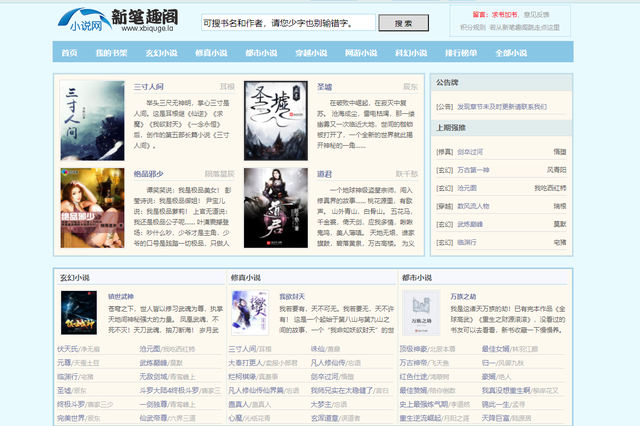Click the 圣墟 book cover
The height and width of the screenshot is (426, 640).
pyautogui.click(x=276, y=120)
